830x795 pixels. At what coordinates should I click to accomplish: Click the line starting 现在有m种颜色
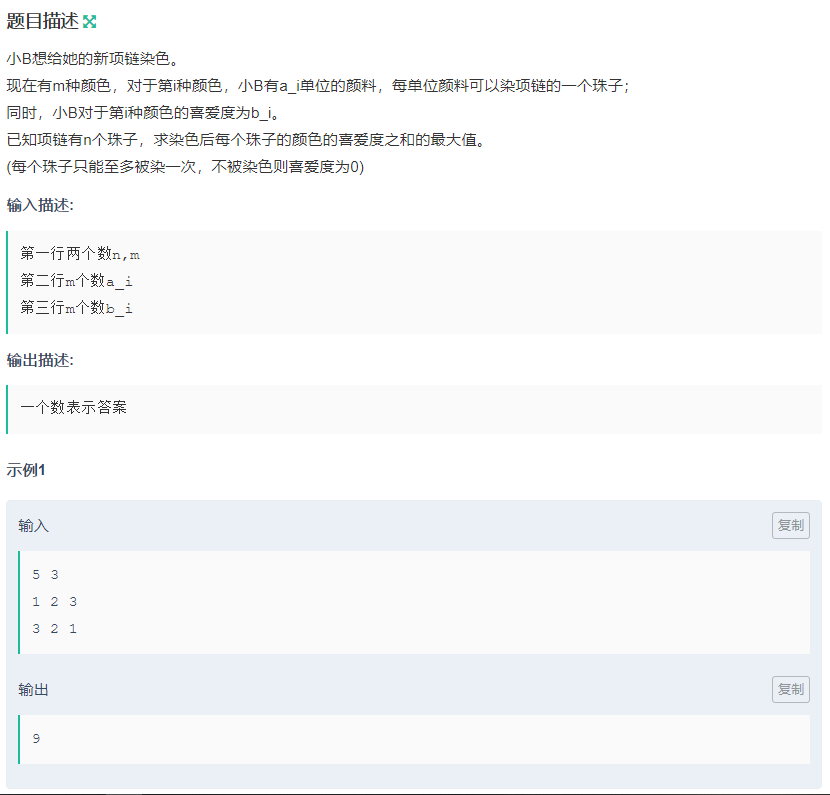point(318,85)
